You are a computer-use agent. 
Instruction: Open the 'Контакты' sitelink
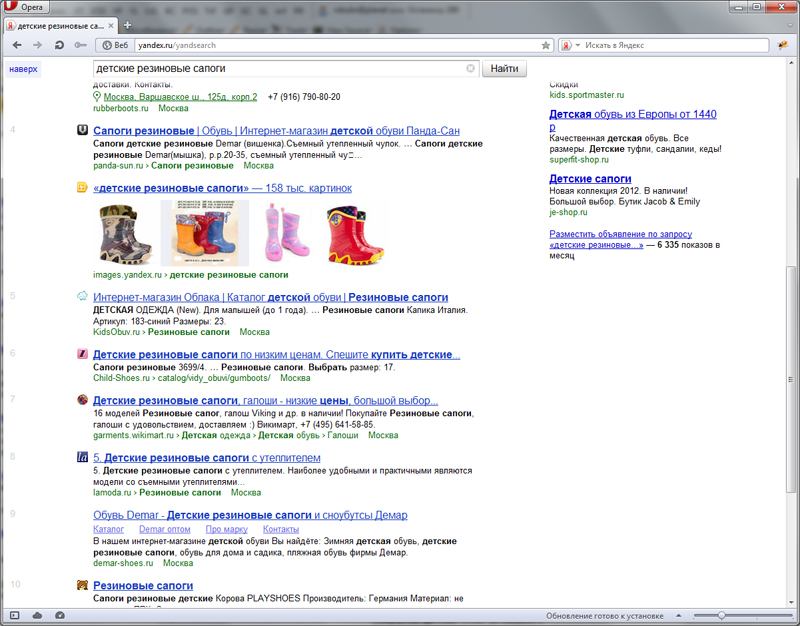click(x=281, y=530)
